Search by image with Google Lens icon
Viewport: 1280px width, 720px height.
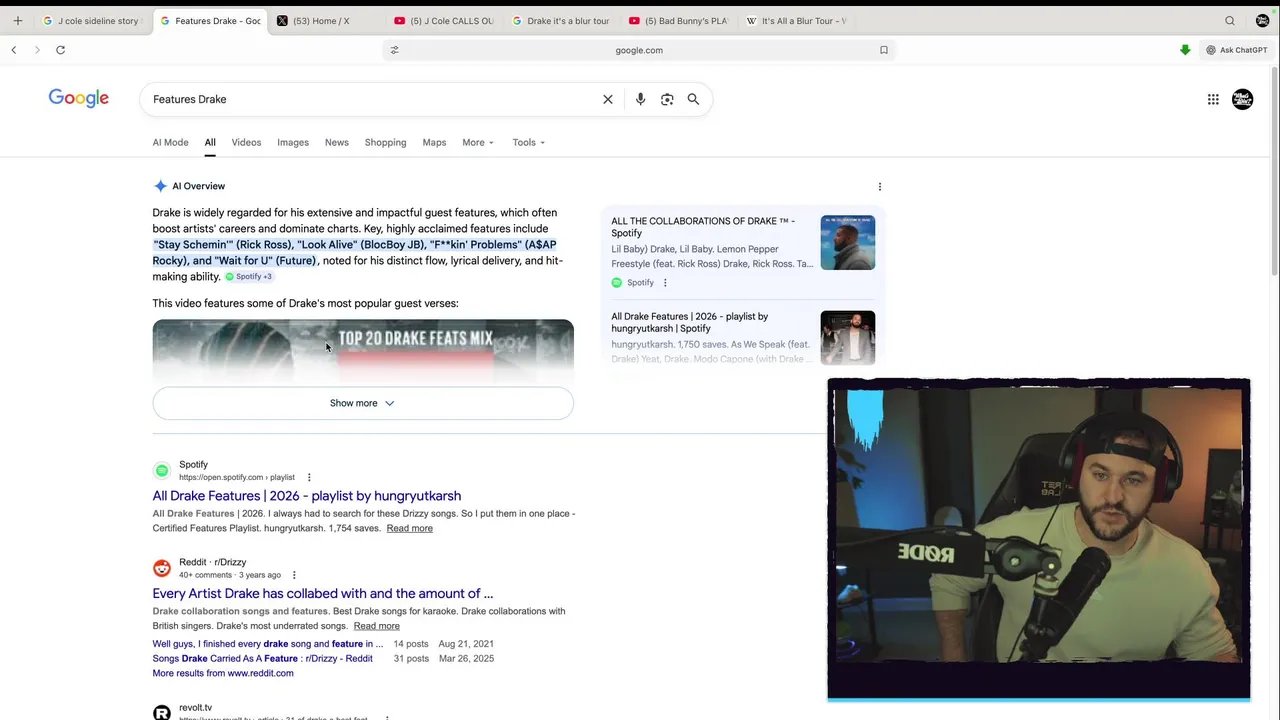point(667,99)
